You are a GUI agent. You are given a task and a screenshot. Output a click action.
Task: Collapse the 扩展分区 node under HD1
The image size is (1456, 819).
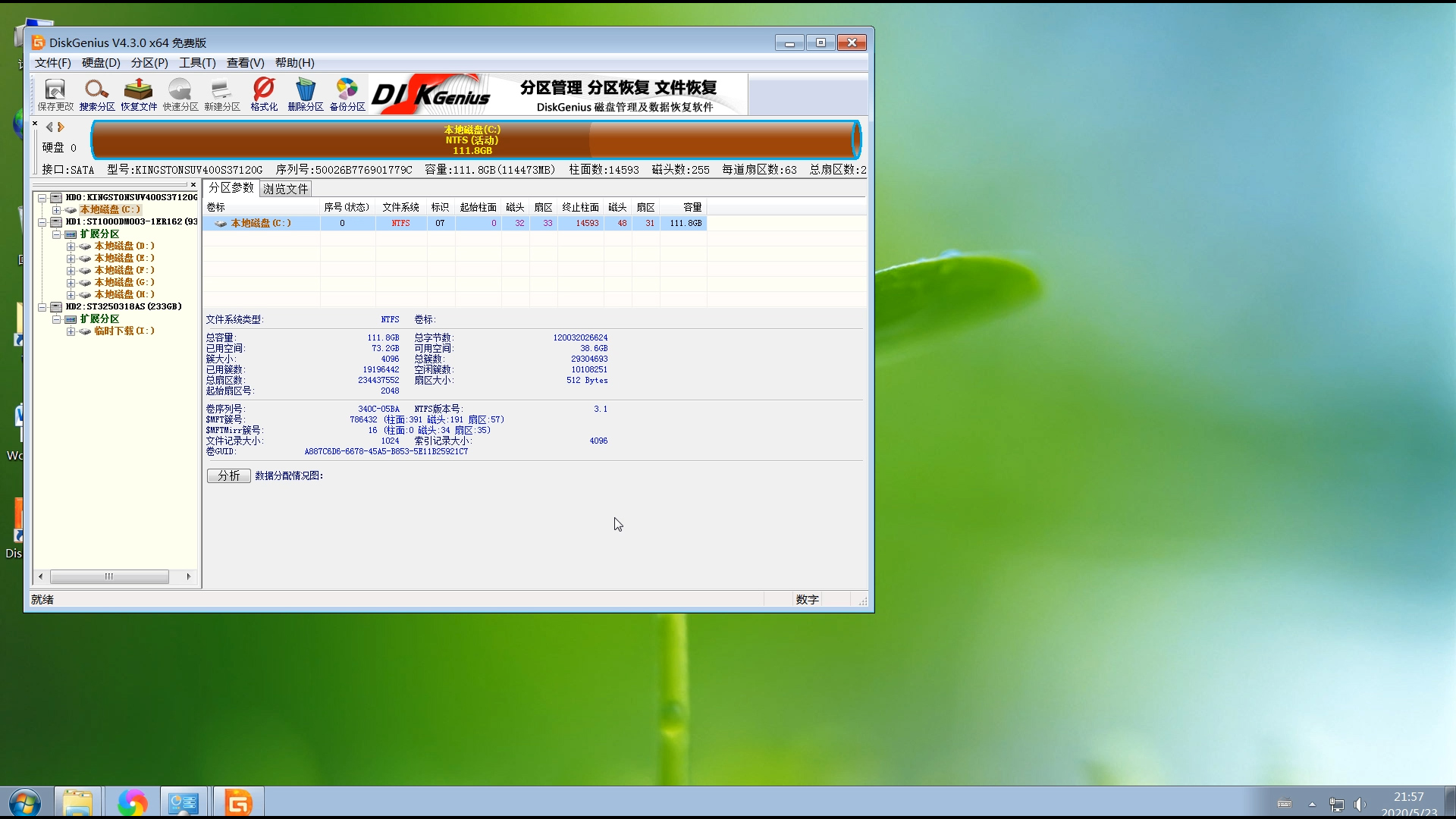click(x=57, y=234)
